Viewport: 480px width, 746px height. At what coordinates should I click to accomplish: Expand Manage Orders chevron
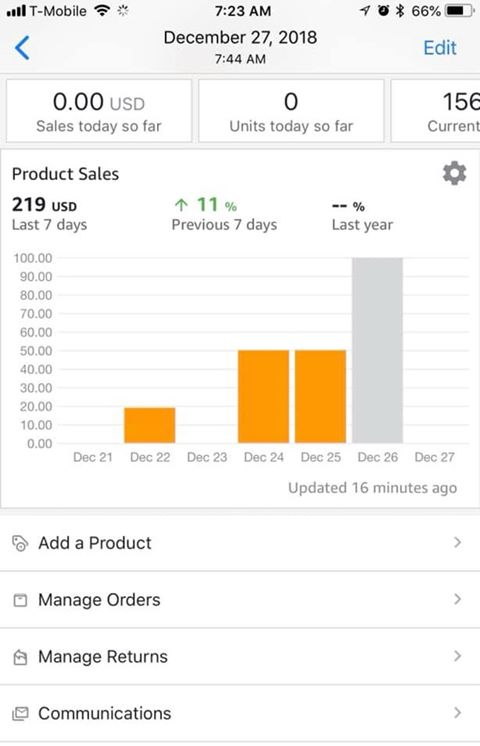point(457,599)
